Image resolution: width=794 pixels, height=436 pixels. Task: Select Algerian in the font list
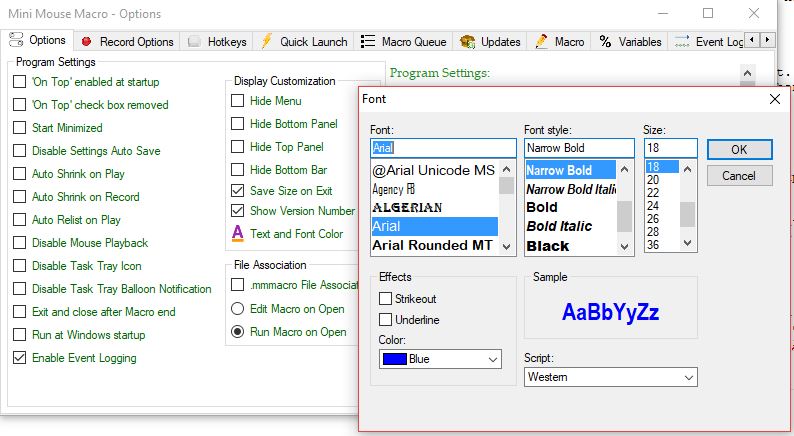pos(407,208)
